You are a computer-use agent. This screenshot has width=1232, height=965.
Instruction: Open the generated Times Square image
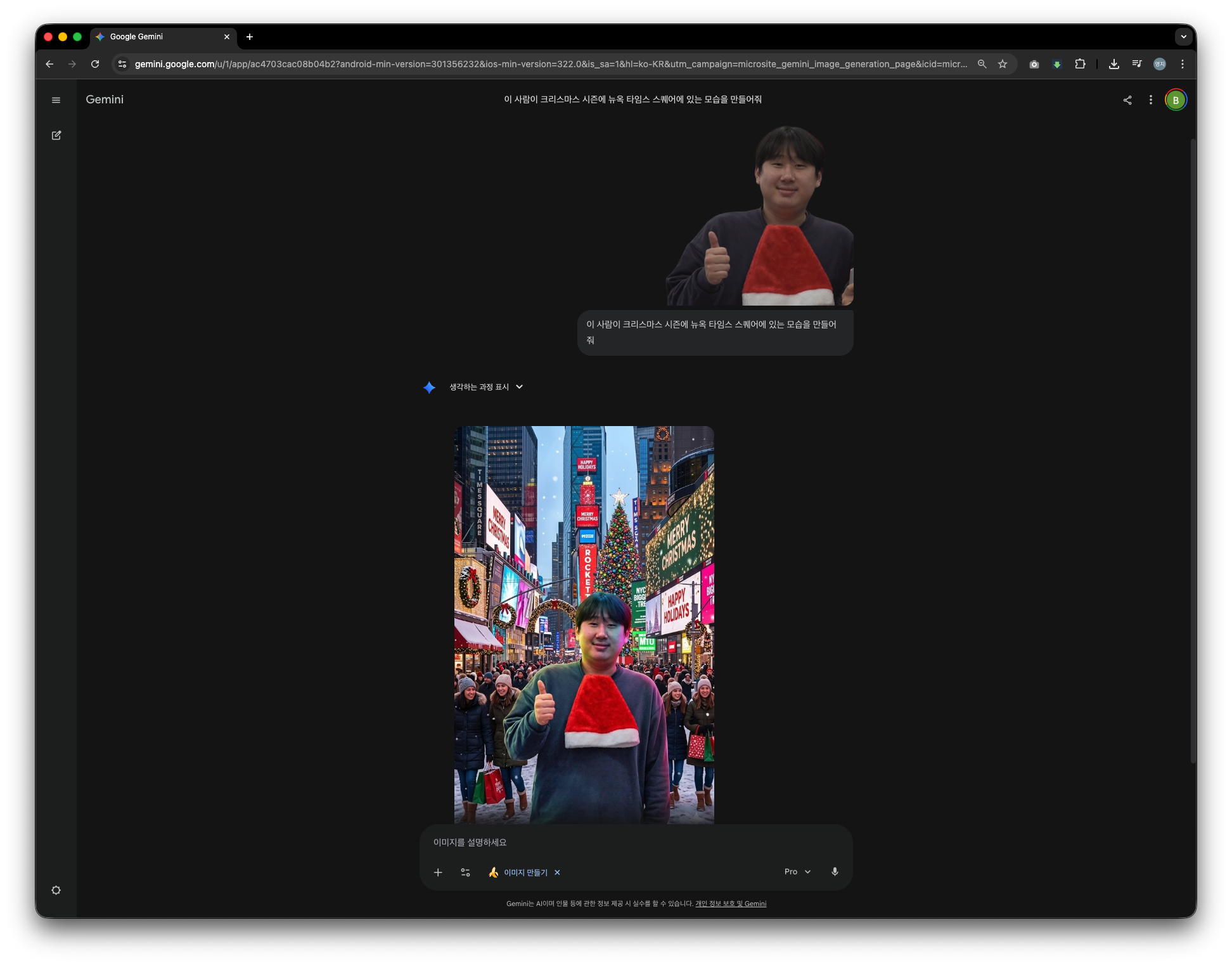[584, 625]
